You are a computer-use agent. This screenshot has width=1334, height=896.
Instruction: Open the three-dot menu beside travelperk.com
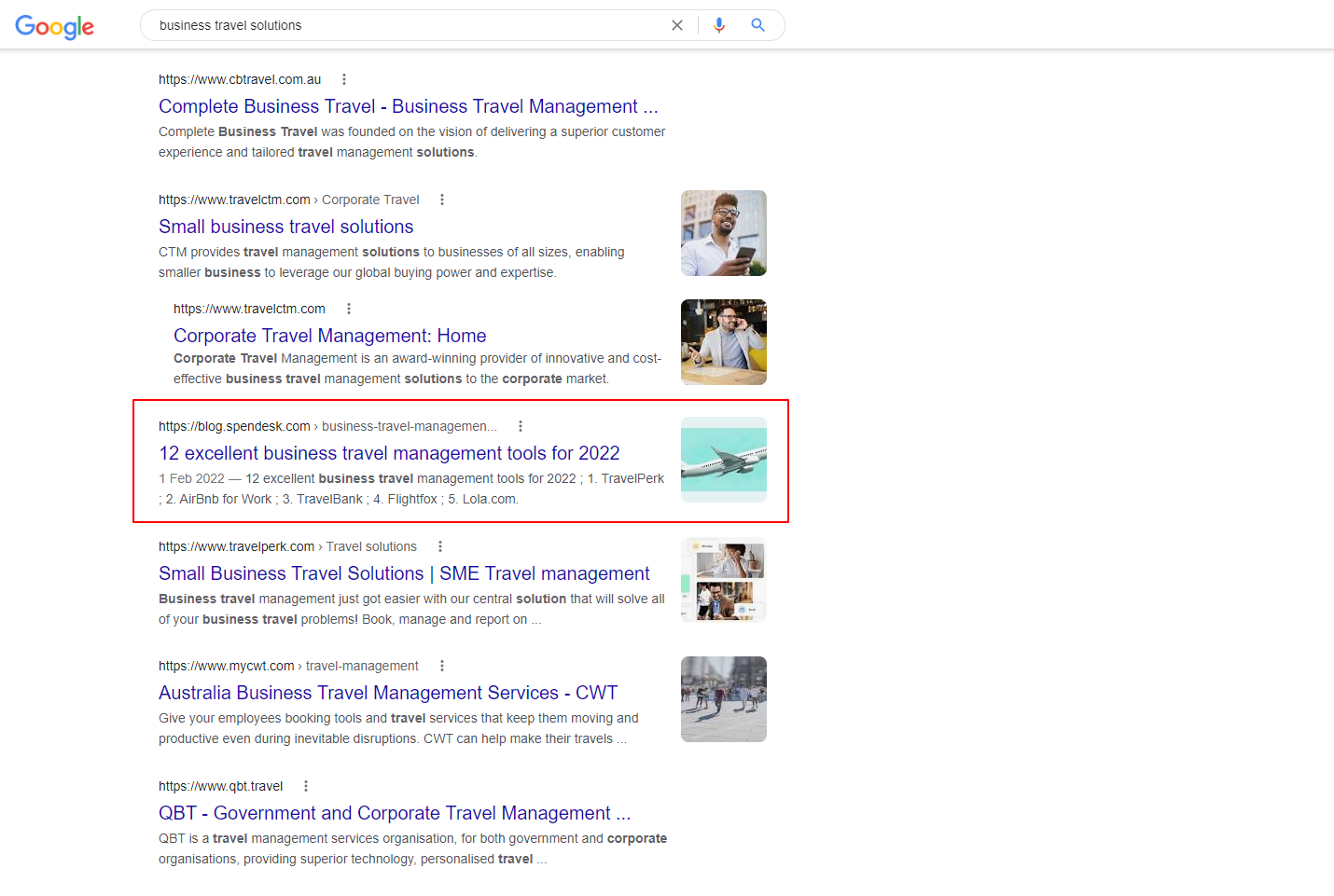pyautogui.click(x=440, y=546)
